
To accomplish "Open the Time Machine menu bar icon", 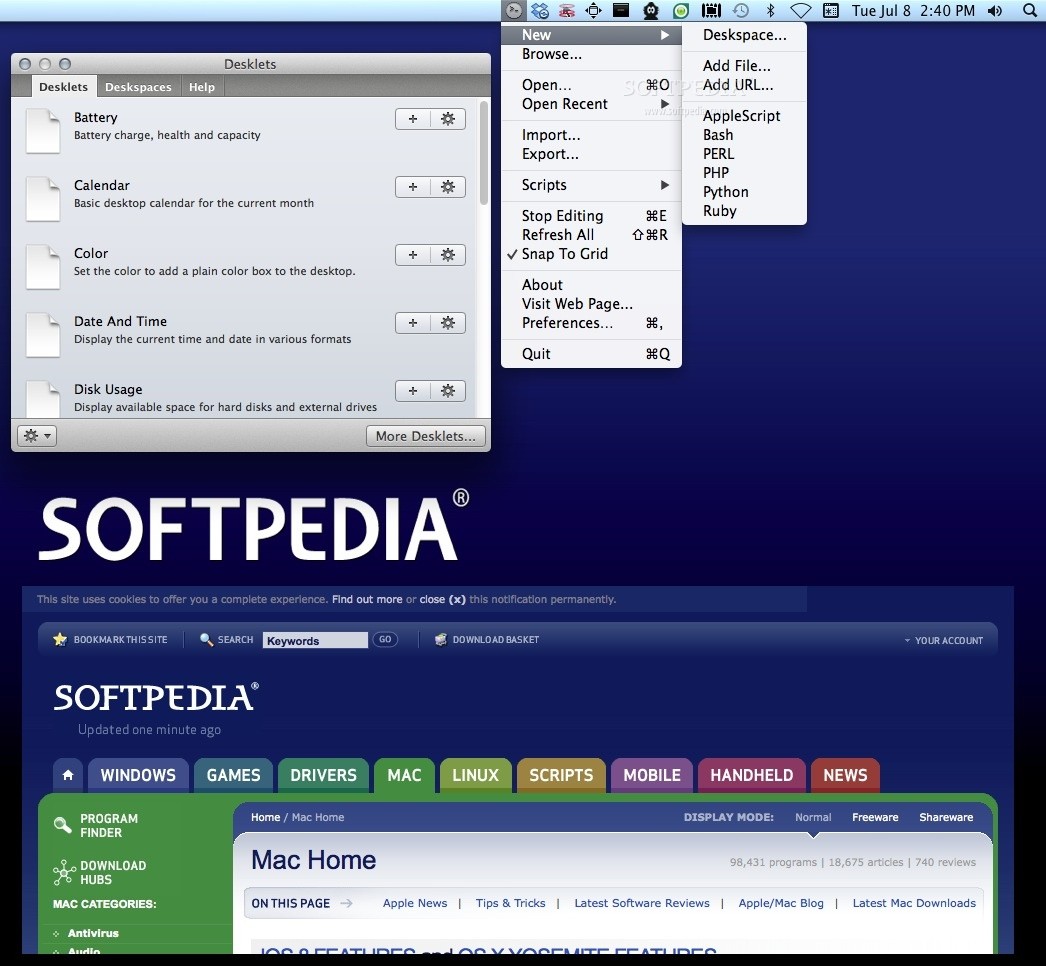I will (x=740, y=10).
